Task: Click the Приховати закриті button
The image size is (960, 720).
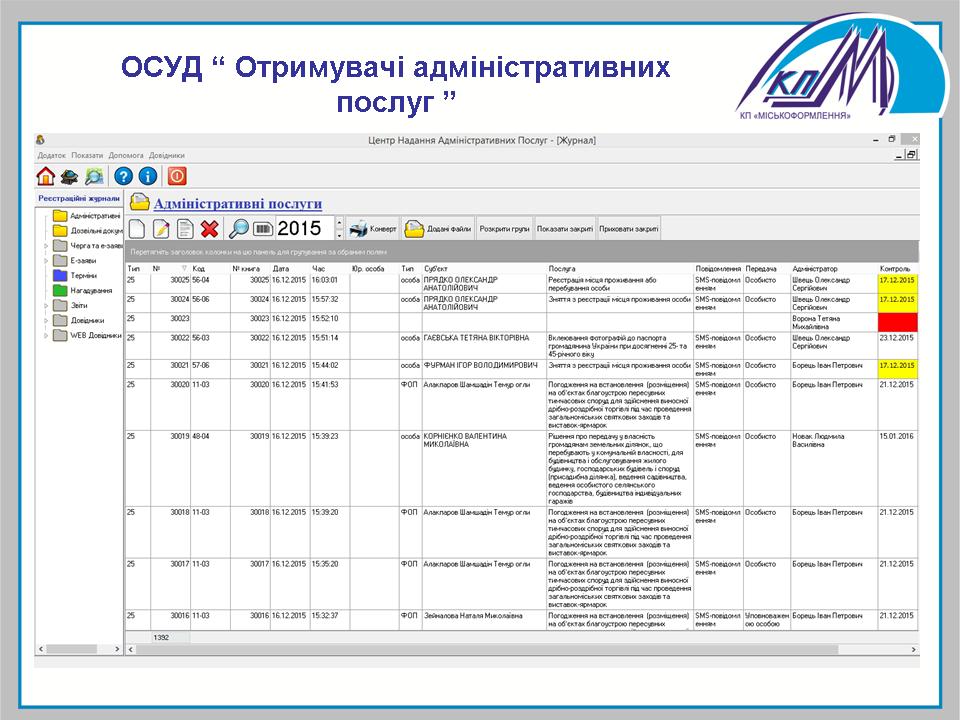Action: click(x=629, y=229)
